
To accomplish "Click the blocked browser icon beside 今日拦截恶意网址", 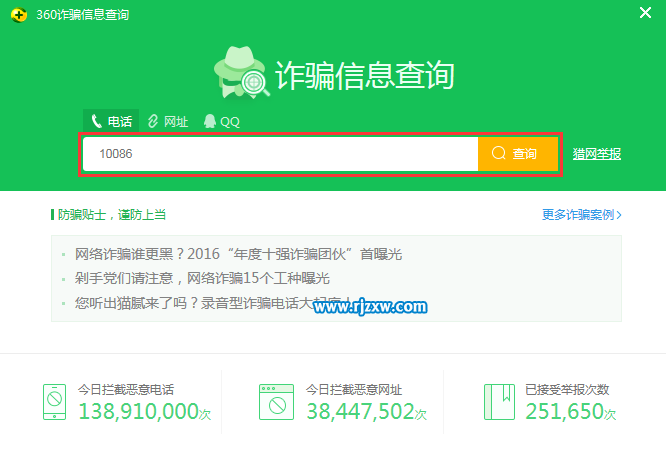I will 277,402.
